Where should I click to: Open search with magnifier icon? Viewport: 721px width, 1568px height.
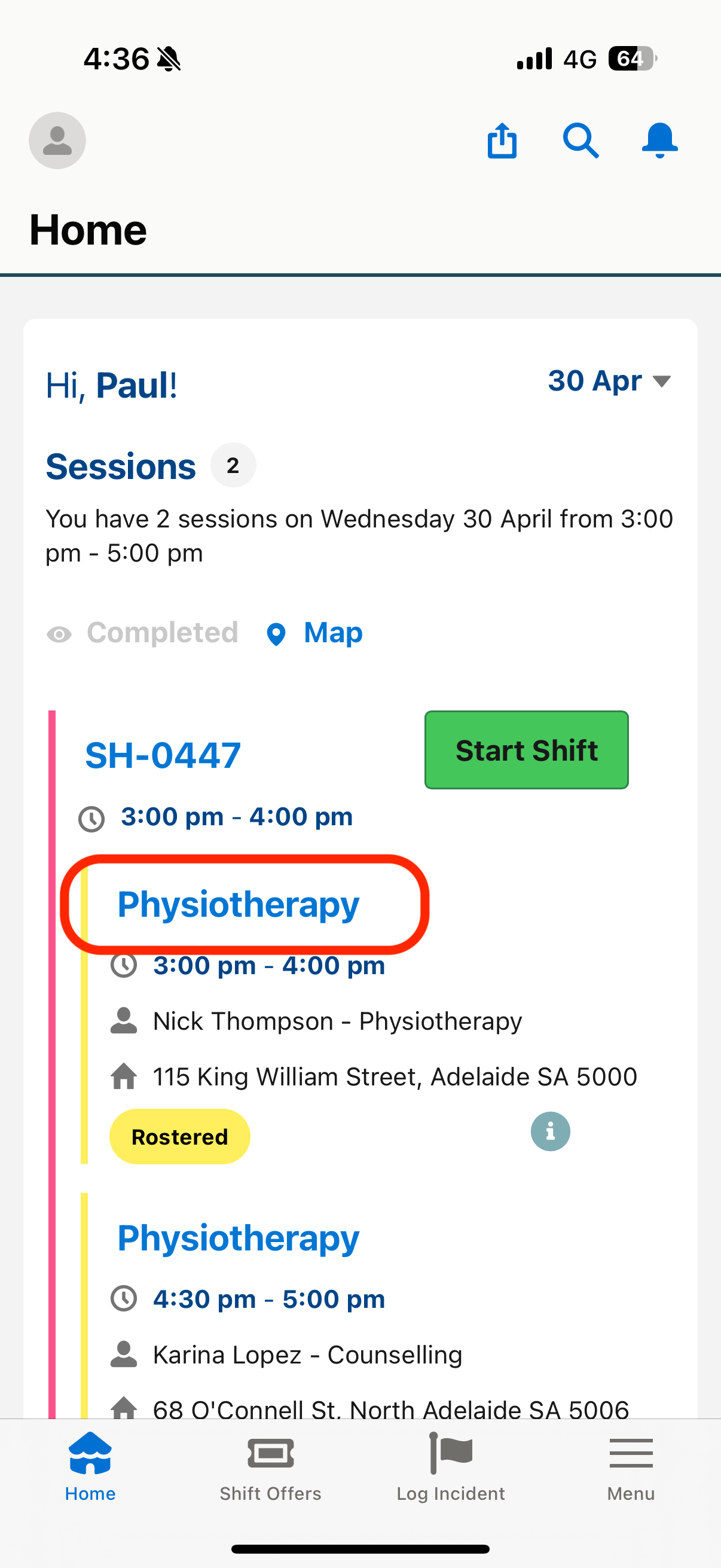tap(581, 141)
